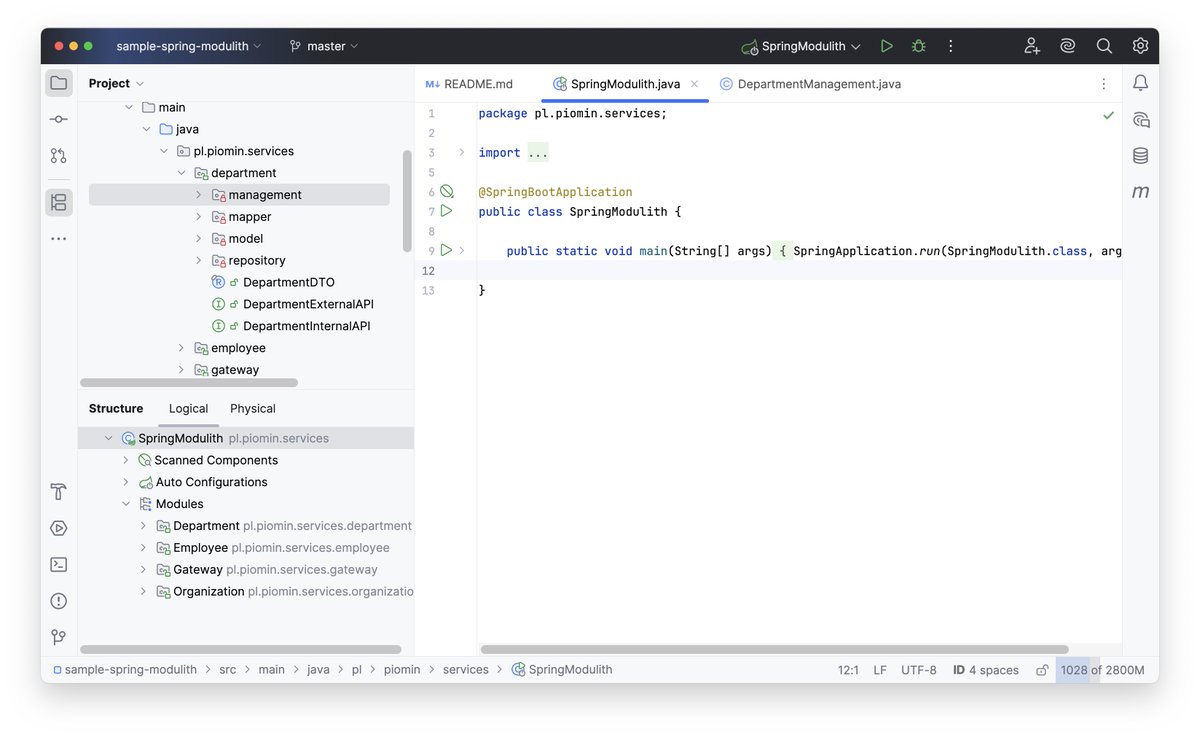This screenshot has width=1200, height=737.
Task: Open the sample-spring-modulith project dropdown
Action: (x=188, y=46)
